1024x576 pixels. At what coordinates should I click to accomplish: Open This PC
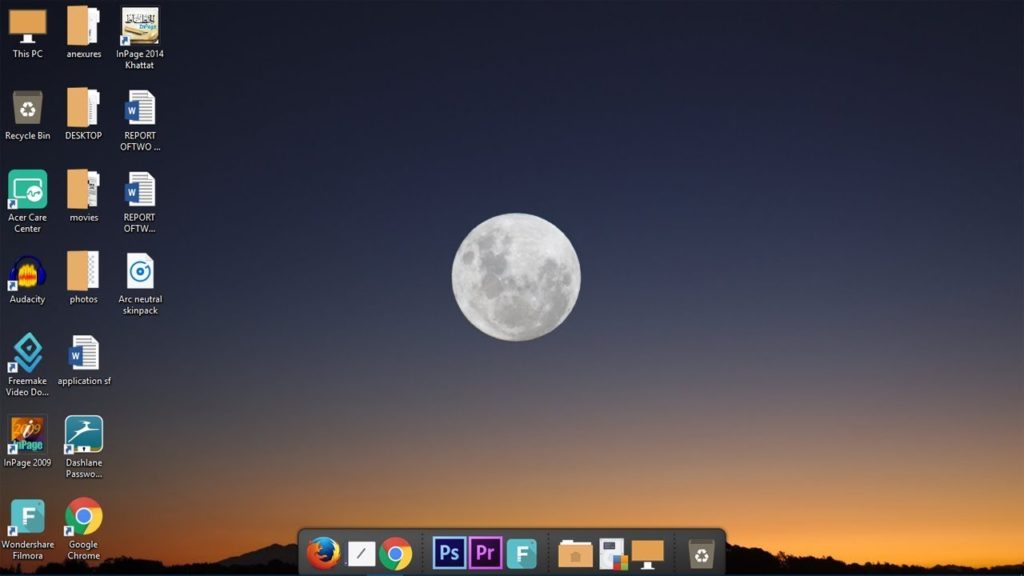(27, 22)
